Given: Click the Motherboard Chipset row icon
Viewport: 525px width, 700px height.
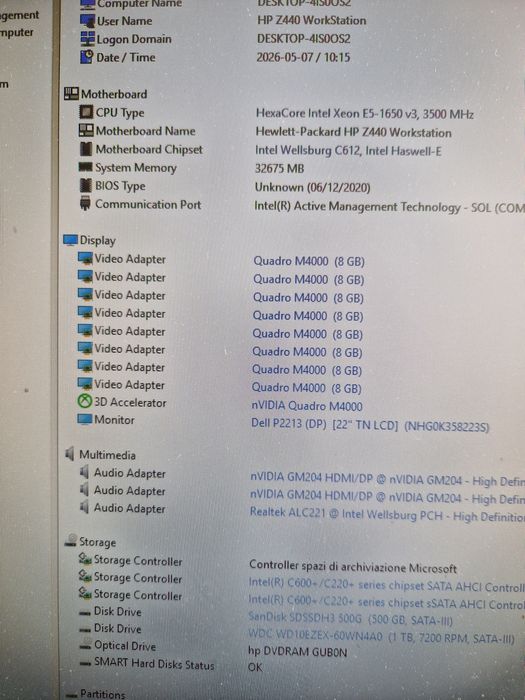Looking at the screenshot, I should pyautogui.click(x=86, y=149).
